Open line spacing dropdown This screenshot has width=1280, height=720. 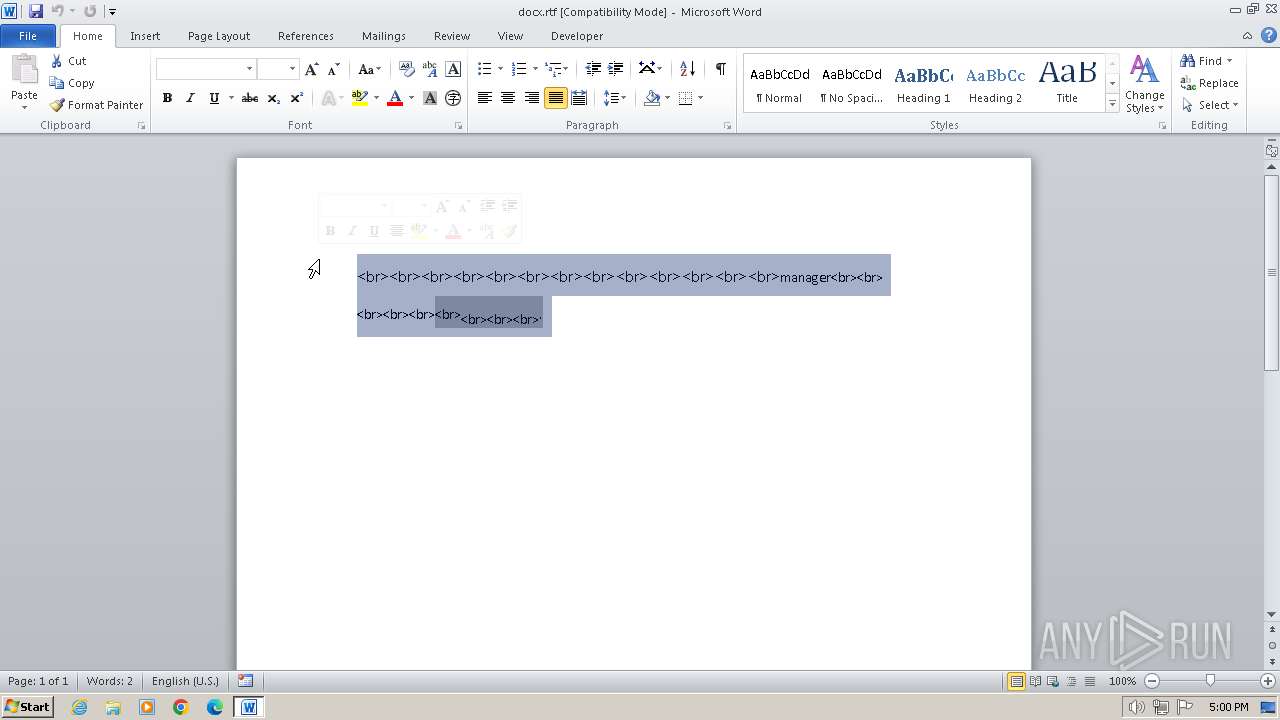coord(615,98)
